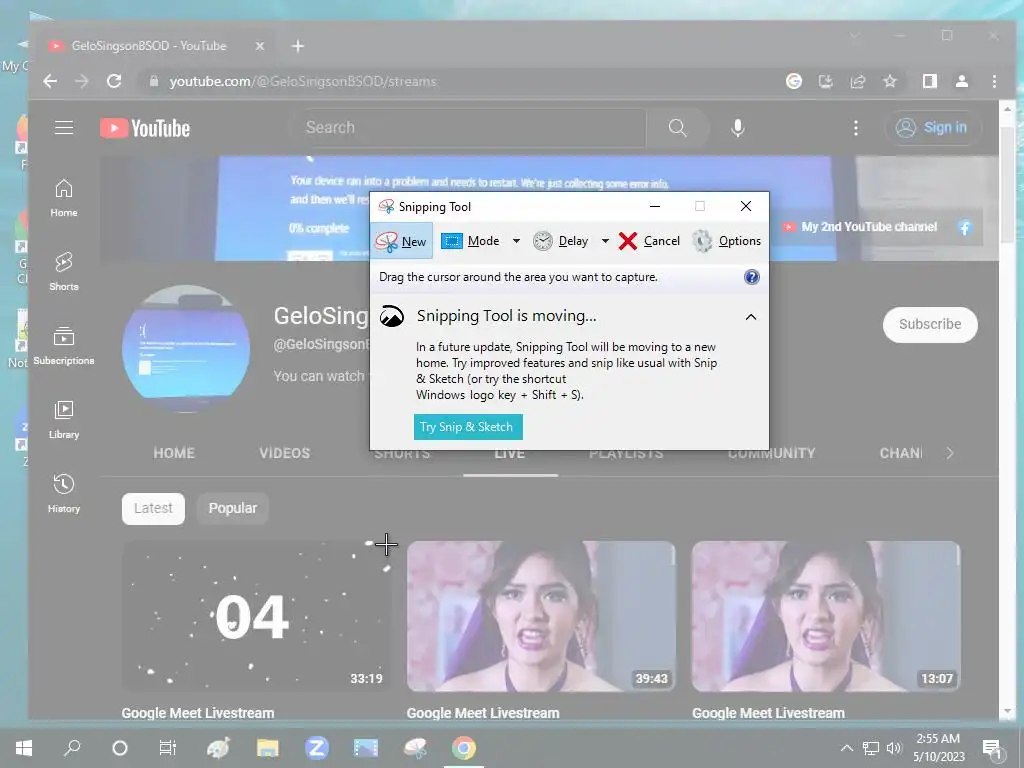Select the Latest filter chip
The height and width of the screenshot is (768, 1024).
tap(153, 508)
